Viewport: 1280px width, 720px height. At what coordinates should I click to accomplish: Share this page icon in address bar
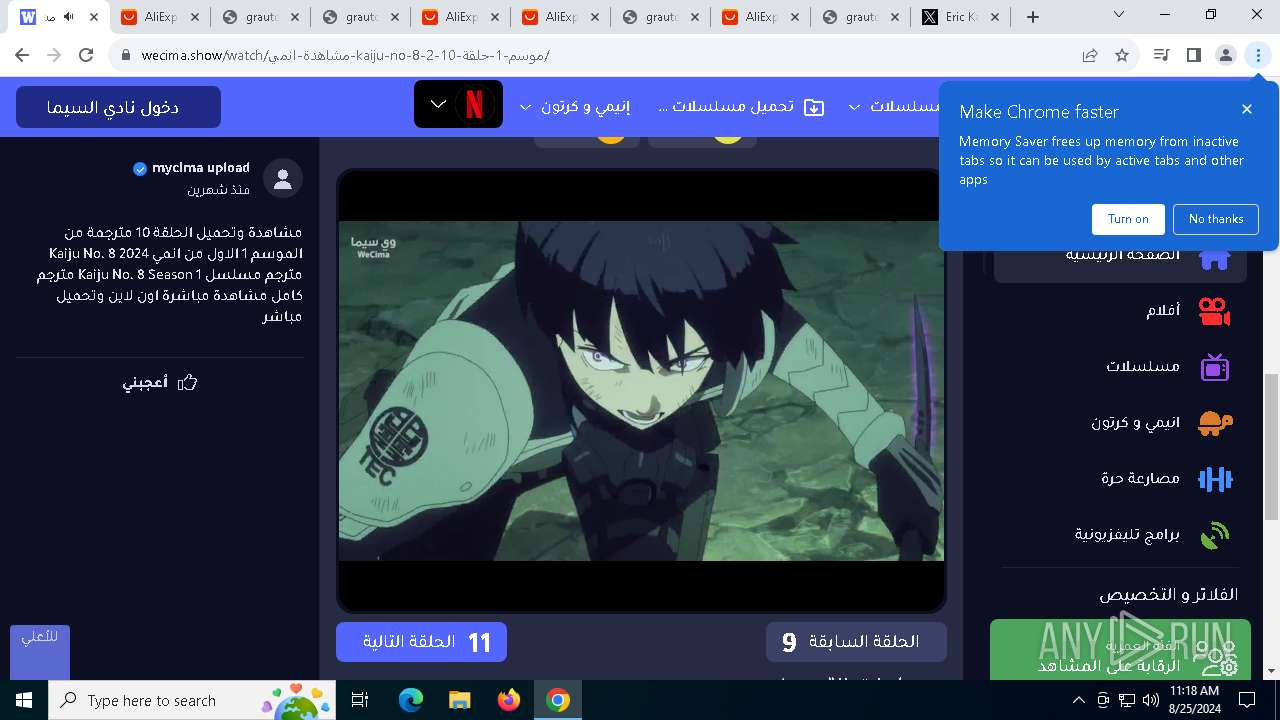point(1090,56)
